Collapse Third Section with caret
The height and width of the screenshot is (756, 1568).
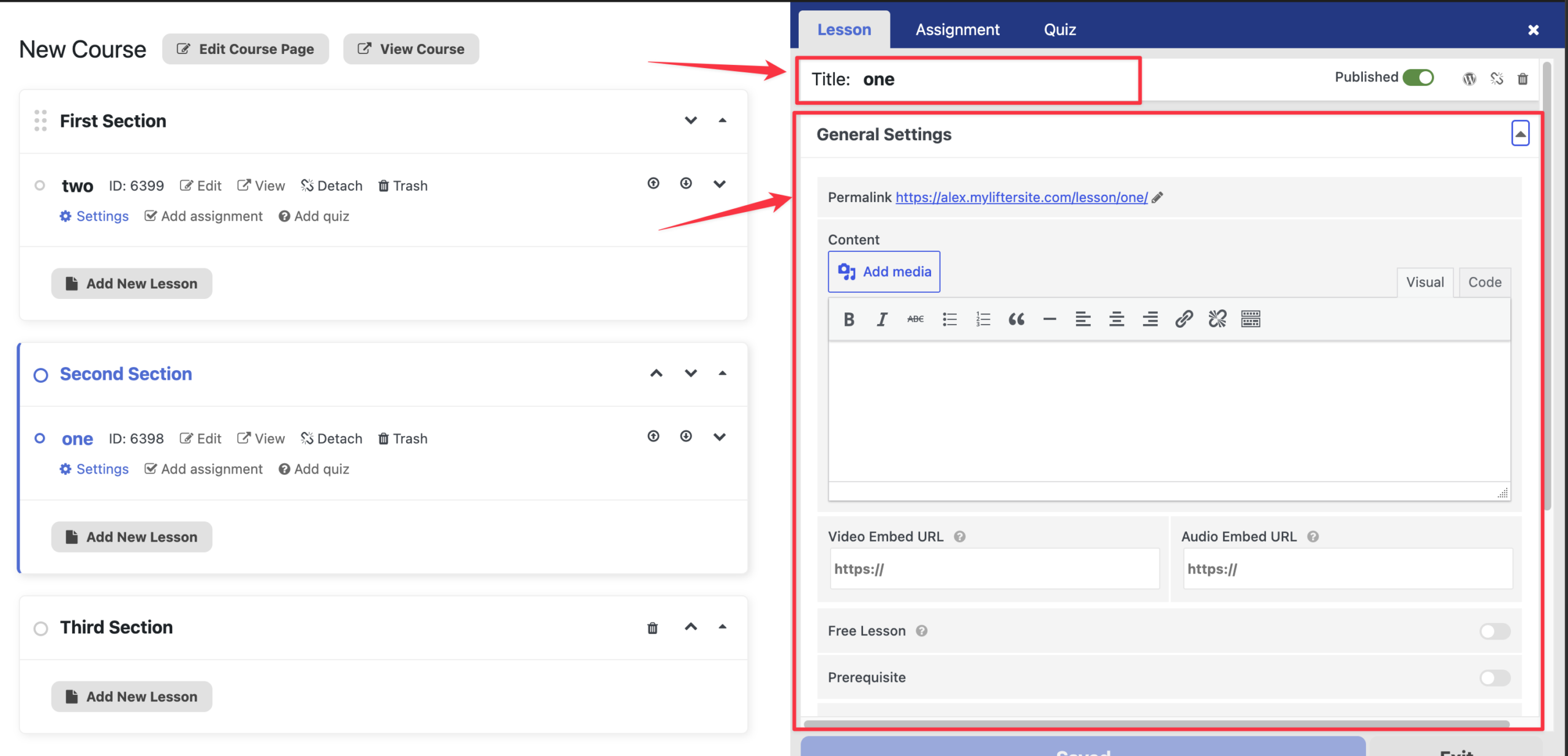coord(723,627)
